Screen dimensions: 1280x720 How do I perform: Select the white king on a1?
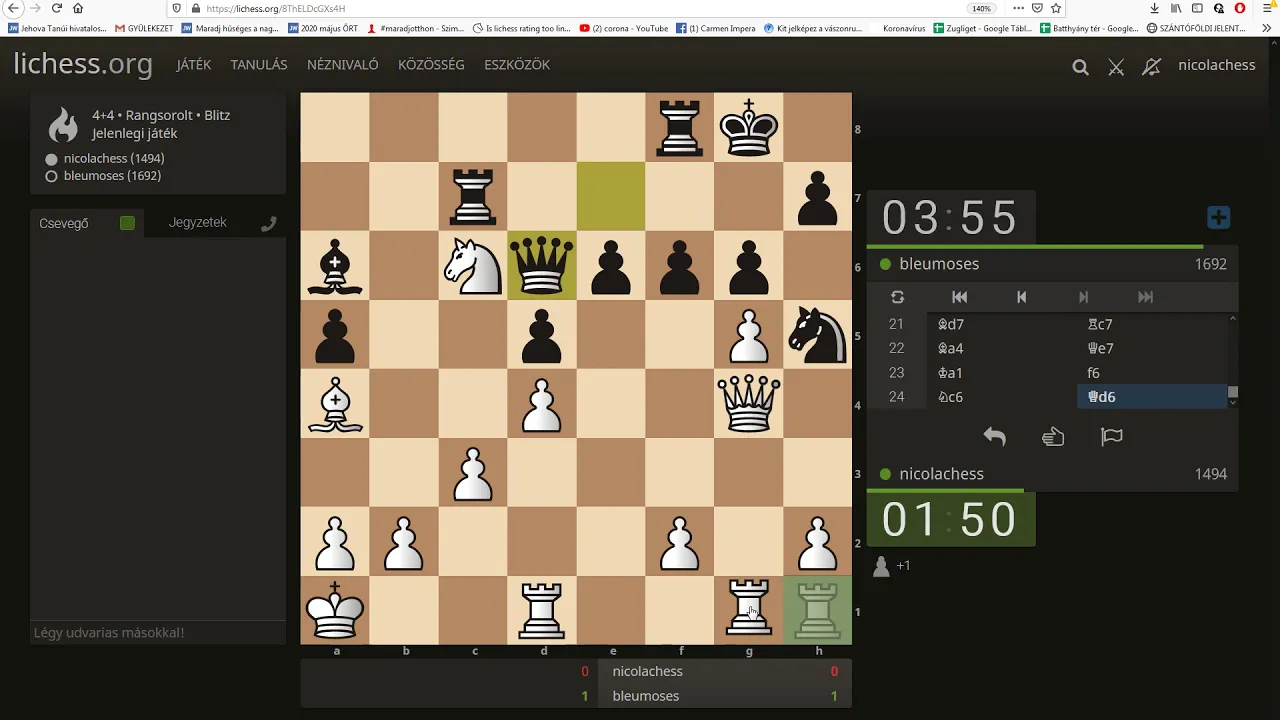point(335,610)
